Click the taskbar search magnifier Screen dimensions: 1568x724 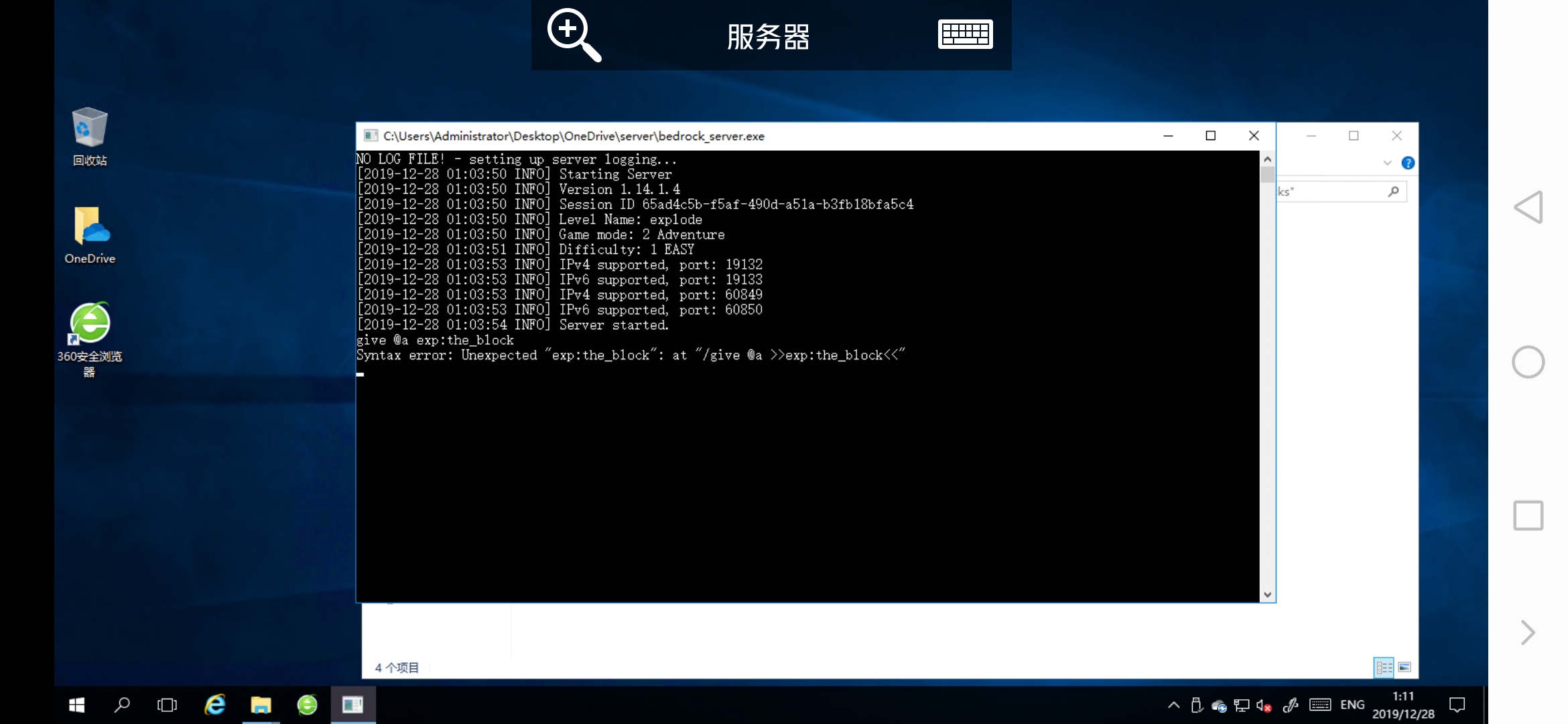tap(122, 705)
